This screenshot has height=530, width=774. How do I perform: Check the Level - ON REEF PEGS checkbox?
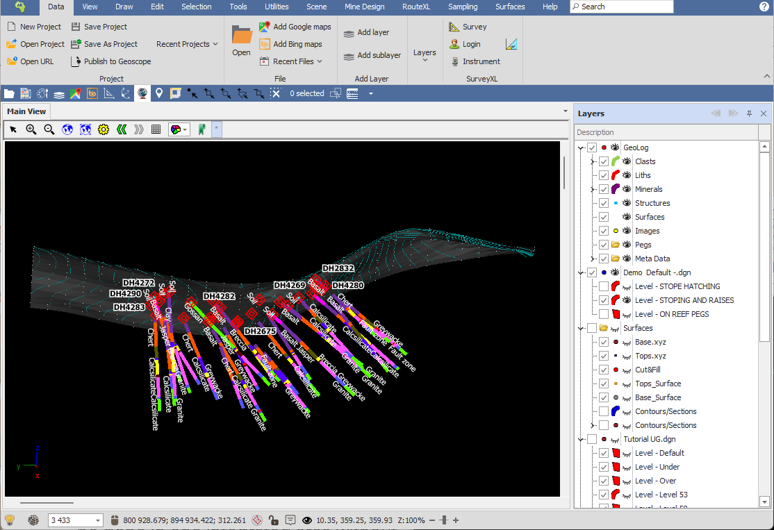604,314
